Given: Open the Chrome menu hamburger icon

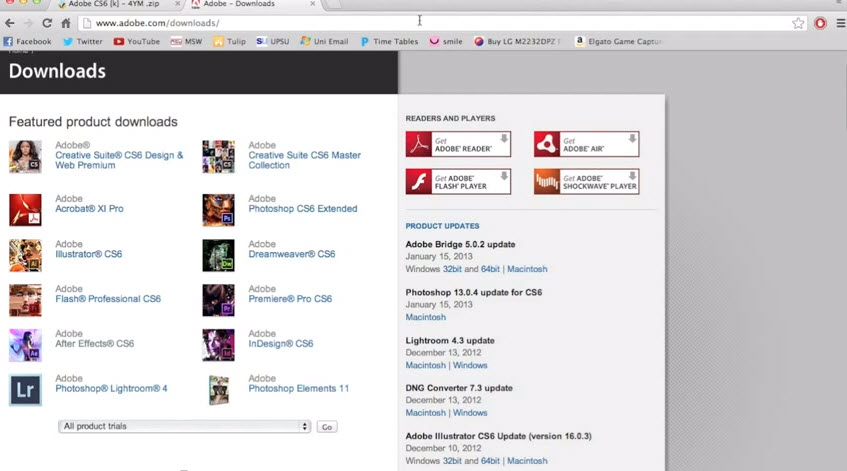Looking at the screenshot, I should click(841, 23).
